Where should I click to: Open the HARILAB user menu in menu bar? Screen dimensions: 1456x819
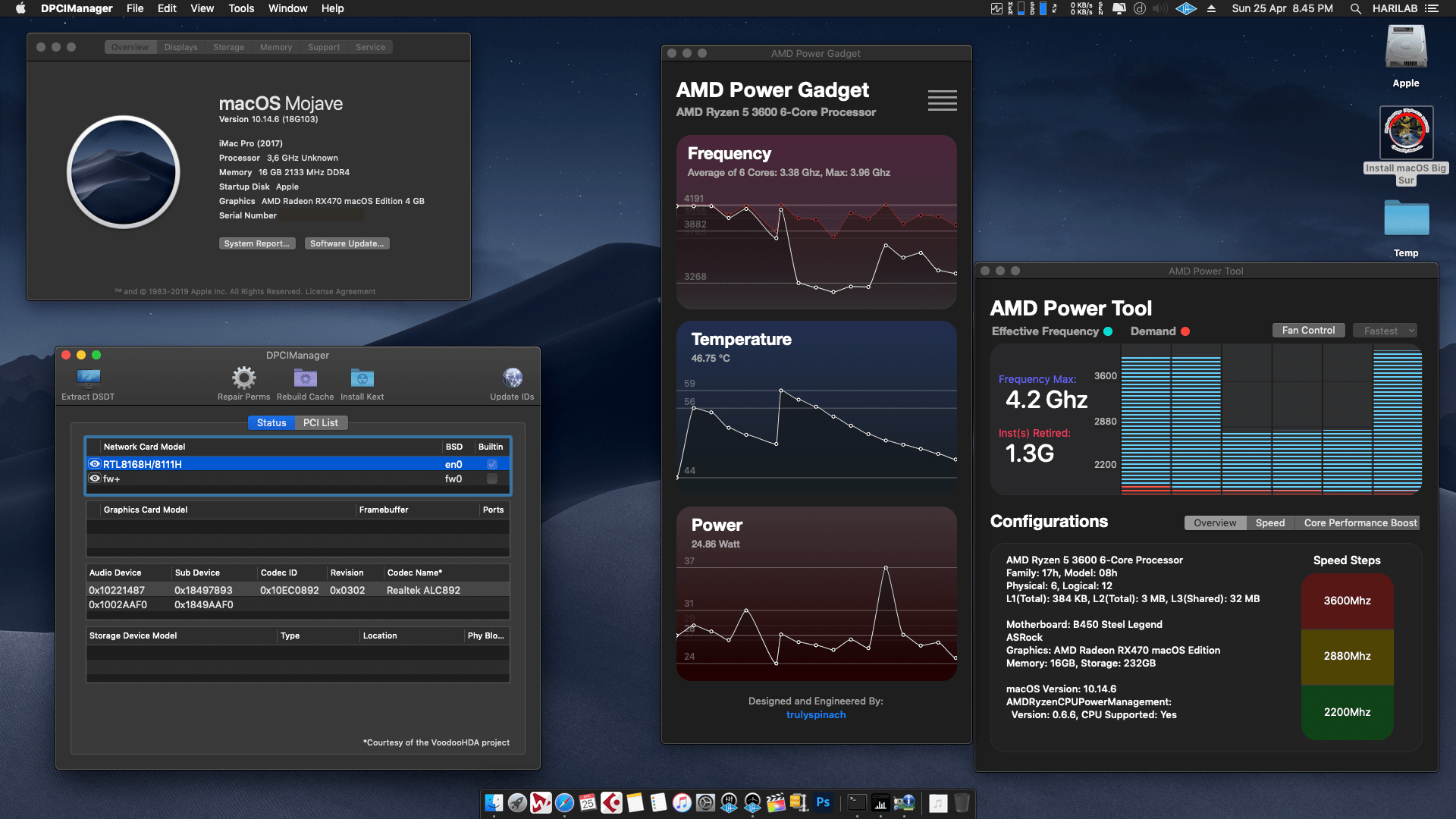[x=1395, y=8]
